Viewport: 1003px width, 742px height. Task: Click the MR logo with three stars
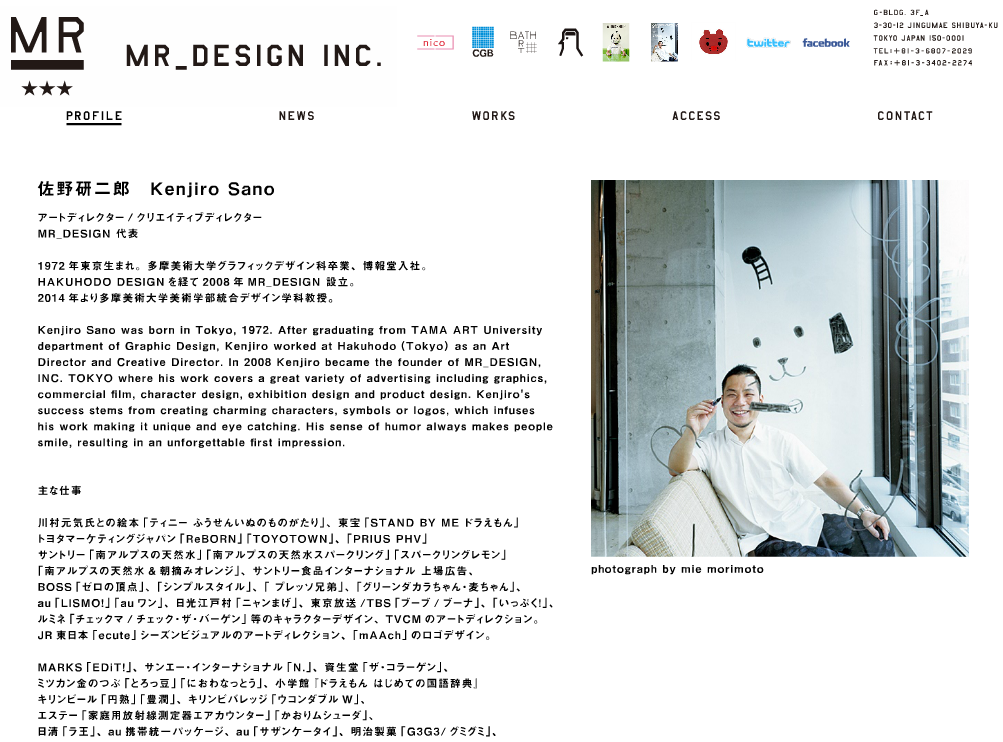(47, 56)
